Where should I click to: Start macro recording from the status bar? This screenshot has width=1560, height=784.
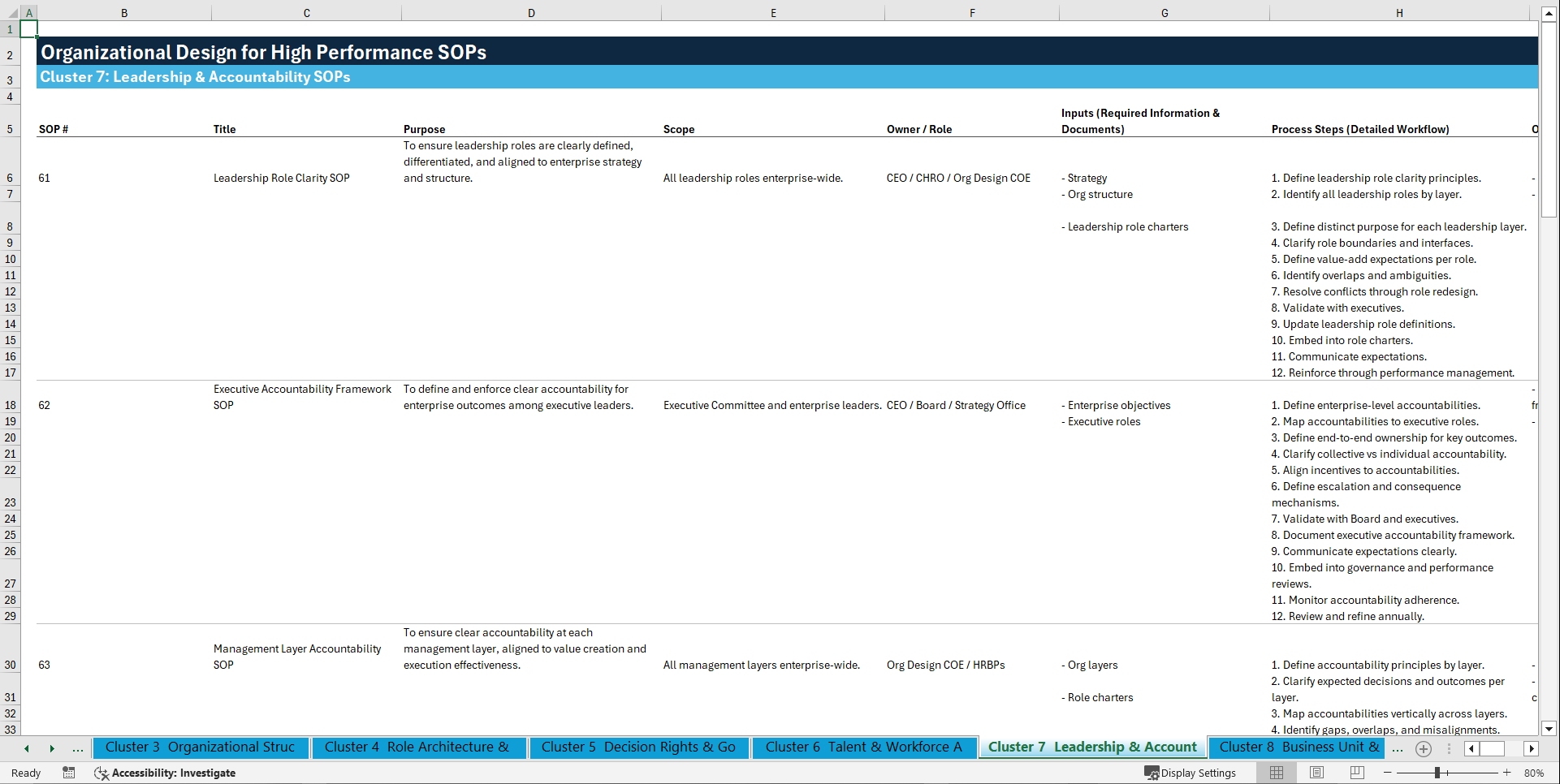69,773
